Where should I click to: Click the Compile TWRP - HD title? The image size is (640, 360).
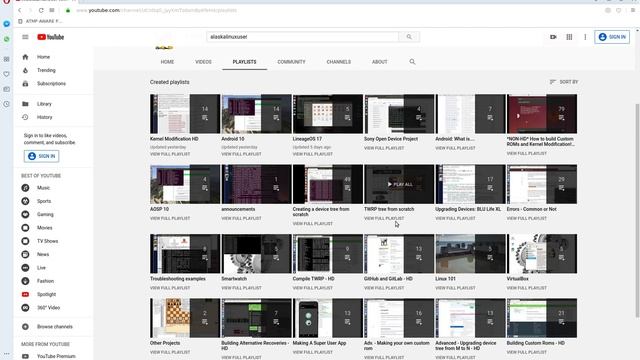313,279
